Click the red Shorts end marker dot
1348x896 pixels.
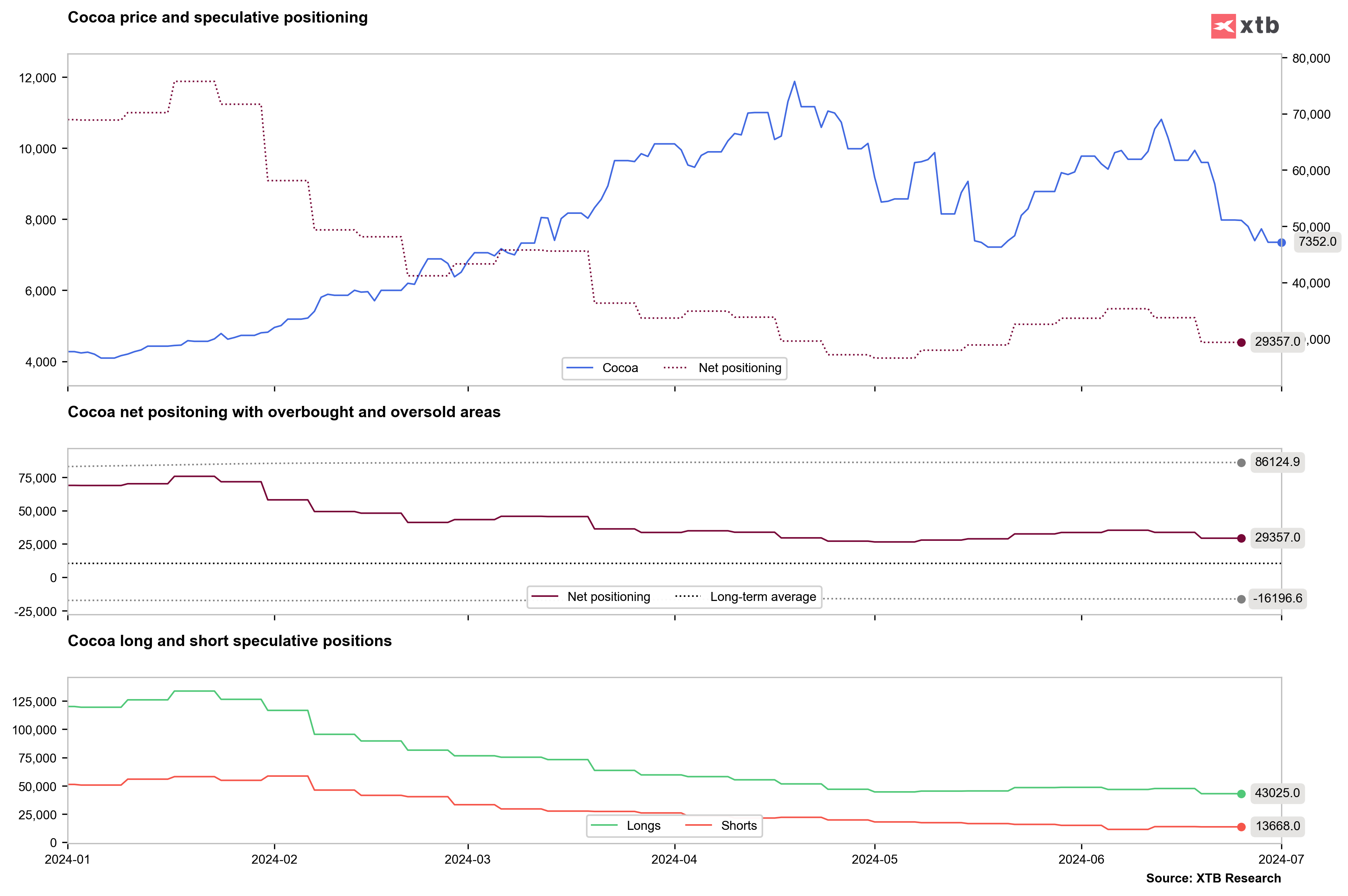[1241, 827]
